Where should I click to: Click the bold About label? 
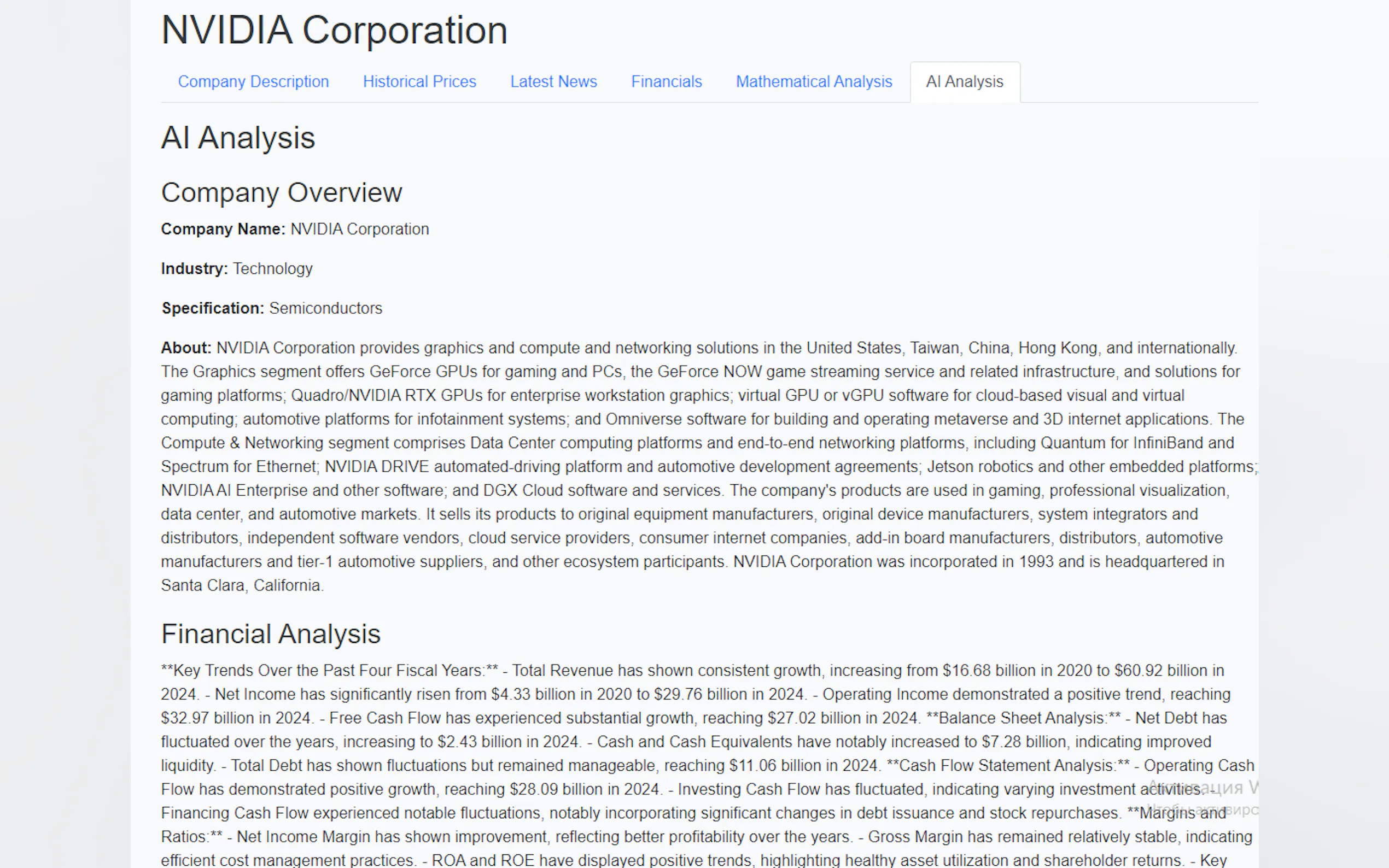pyautogui.click(x=186, y=348)
